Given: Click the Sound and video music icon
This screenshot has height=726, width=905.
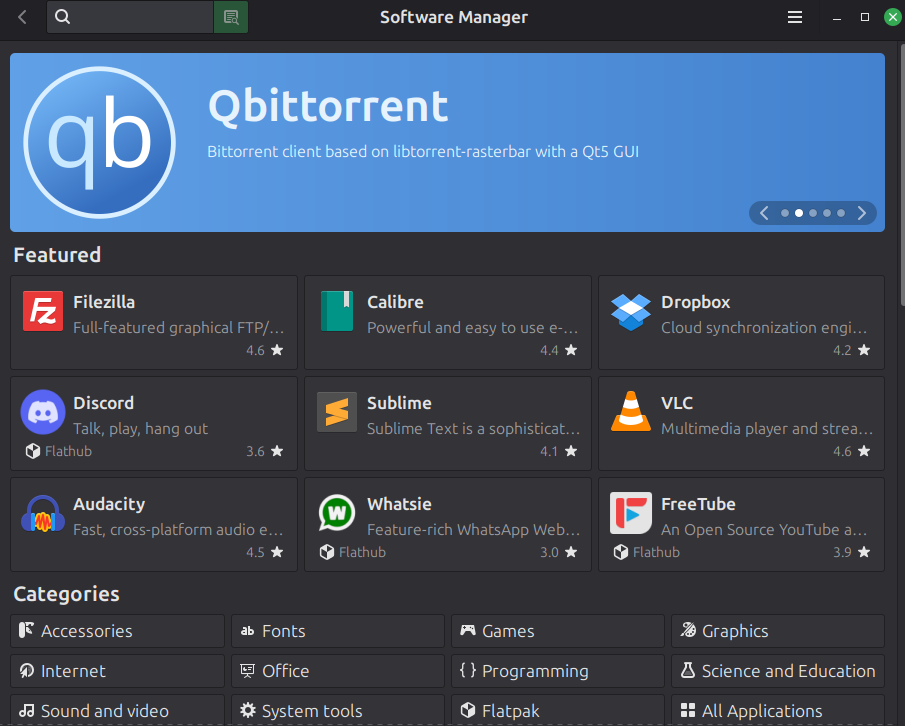Looking at the screenshot, I should [x=27, y=710].
